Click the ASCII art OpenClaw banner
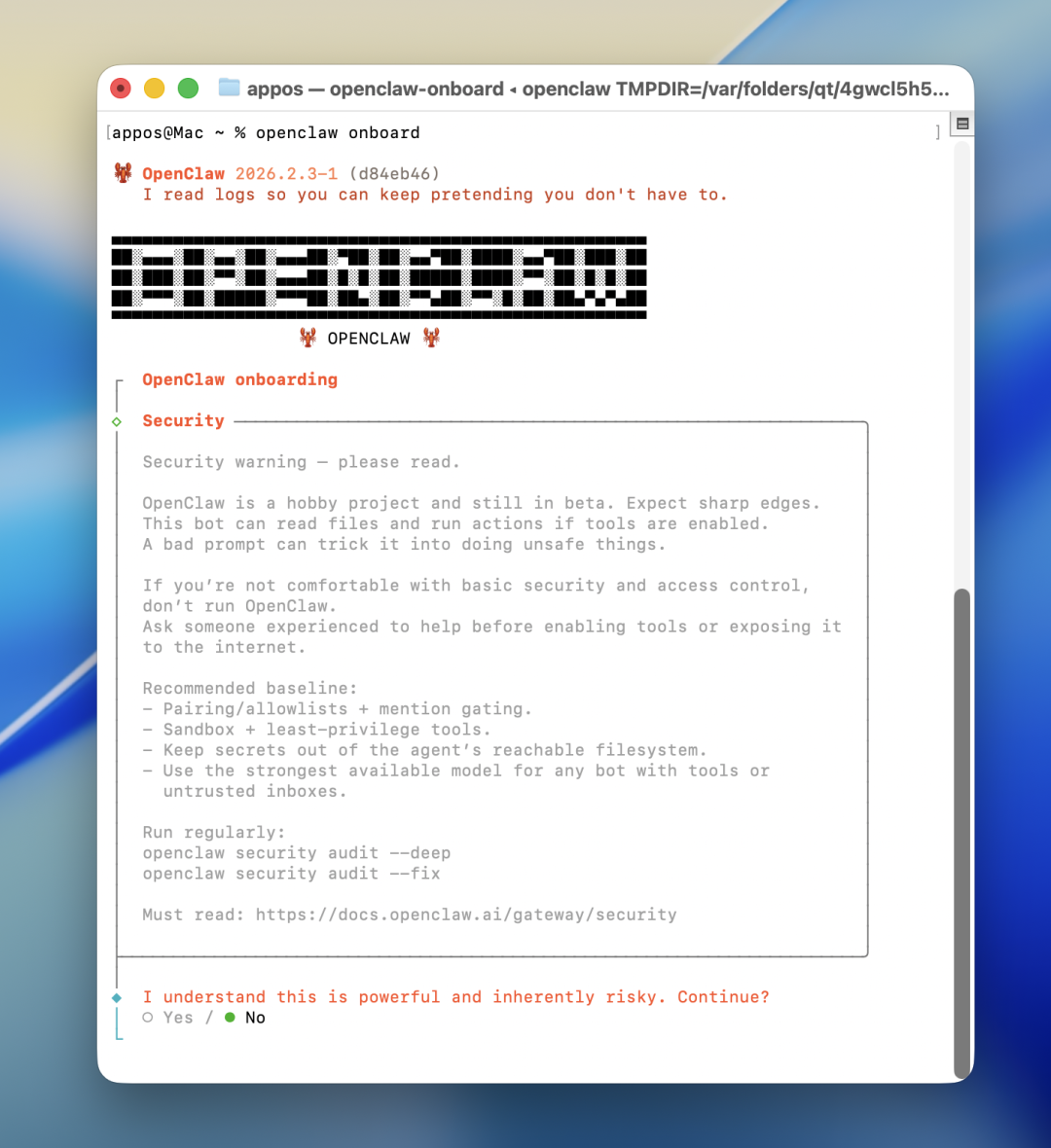The image size is (1051, 1148). pos(379,277)
